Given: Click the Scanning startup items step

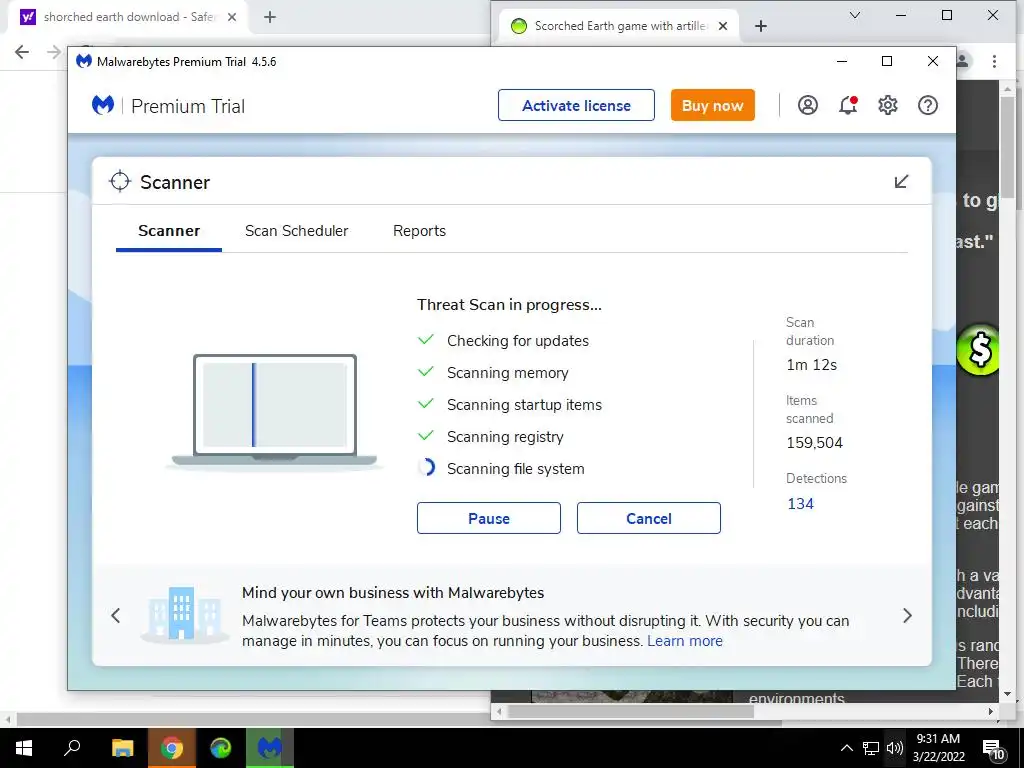Looking at the screenshot, I should [524, 405].
